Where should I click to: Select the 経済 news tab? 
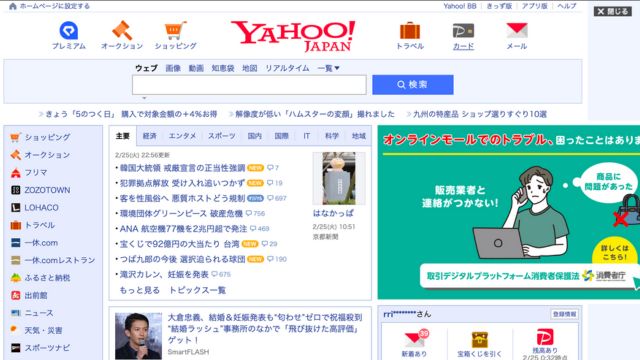(149, 136)
